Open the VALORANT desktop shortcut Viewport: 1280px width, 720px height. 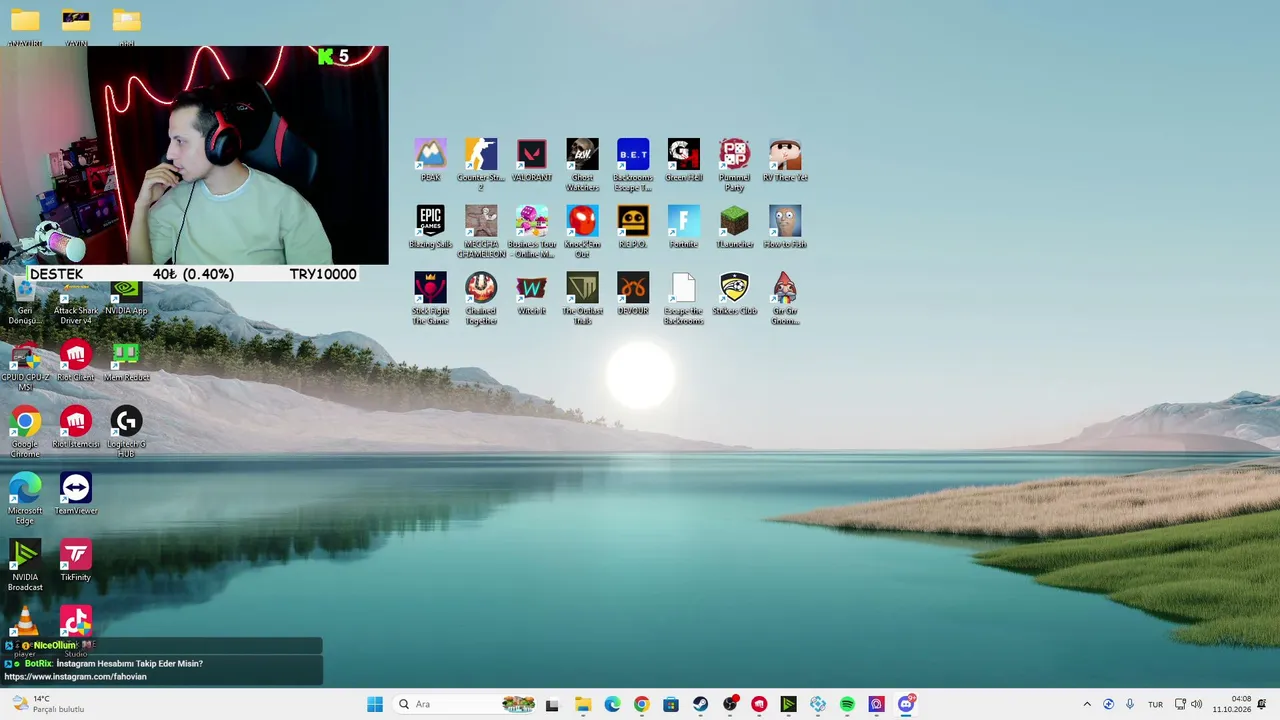531,160
